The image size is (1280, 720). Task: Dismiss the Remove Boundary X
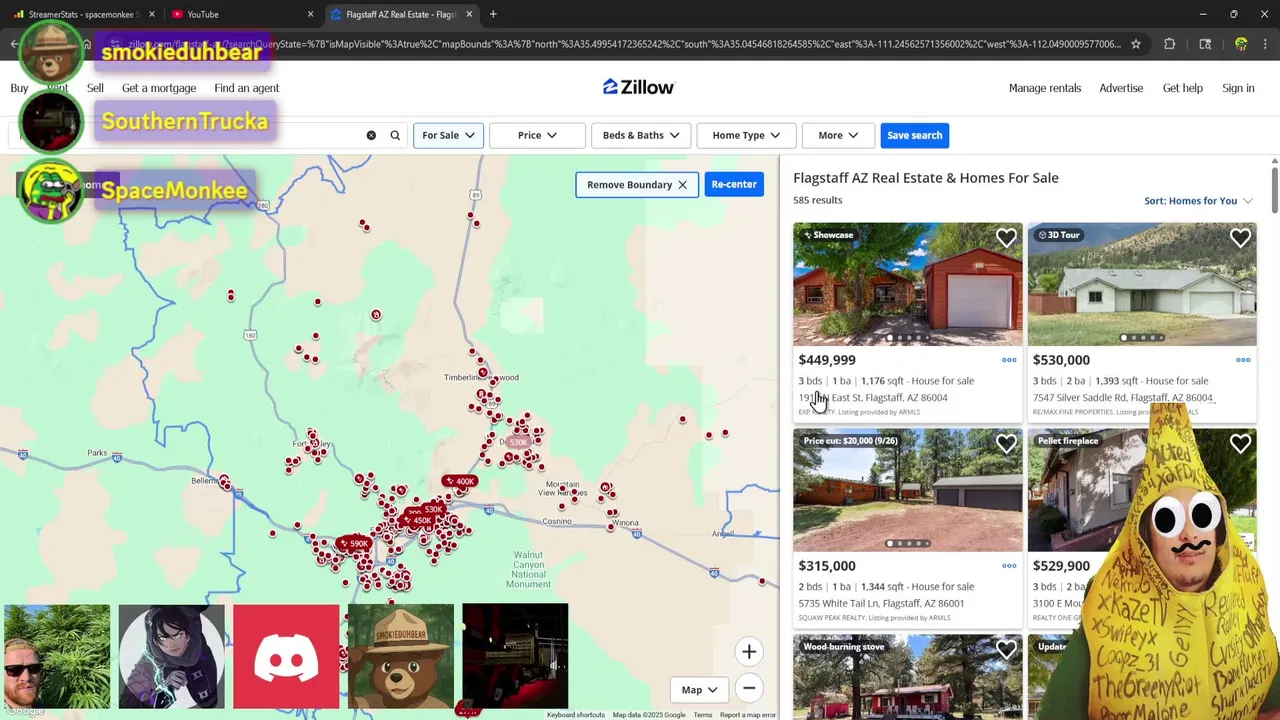pos(682,184)
